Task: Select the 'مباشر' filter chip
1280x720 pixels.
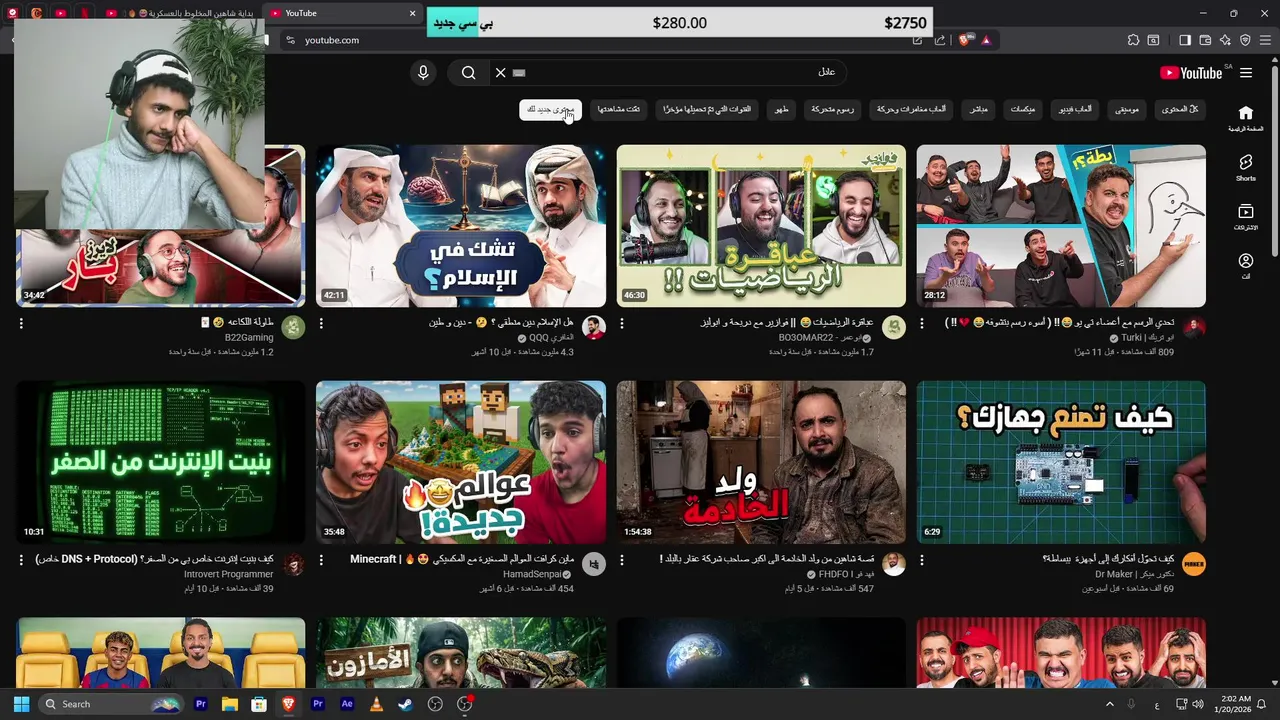Action: click(x=978, y=109)
